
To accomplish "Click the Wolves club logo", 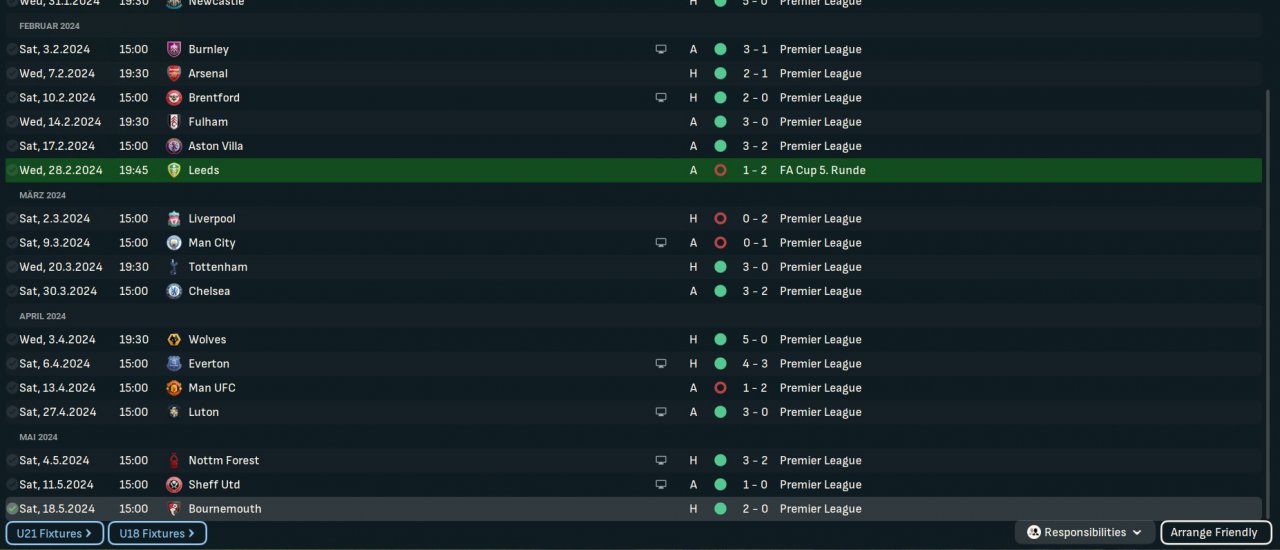I will click(x=174, y=340).
